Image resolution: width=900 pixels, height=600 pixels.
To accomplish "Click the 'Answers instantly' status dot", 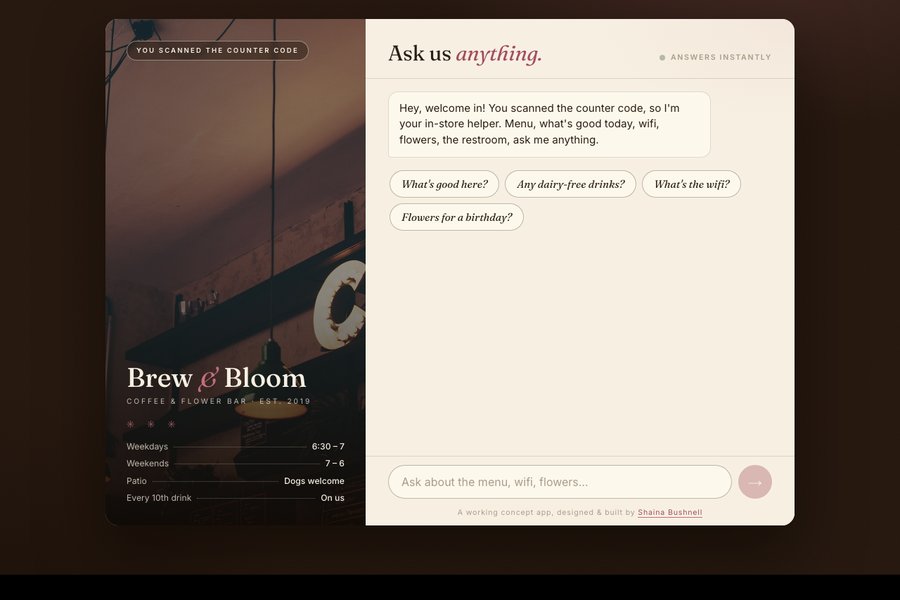I will point(662,57).
